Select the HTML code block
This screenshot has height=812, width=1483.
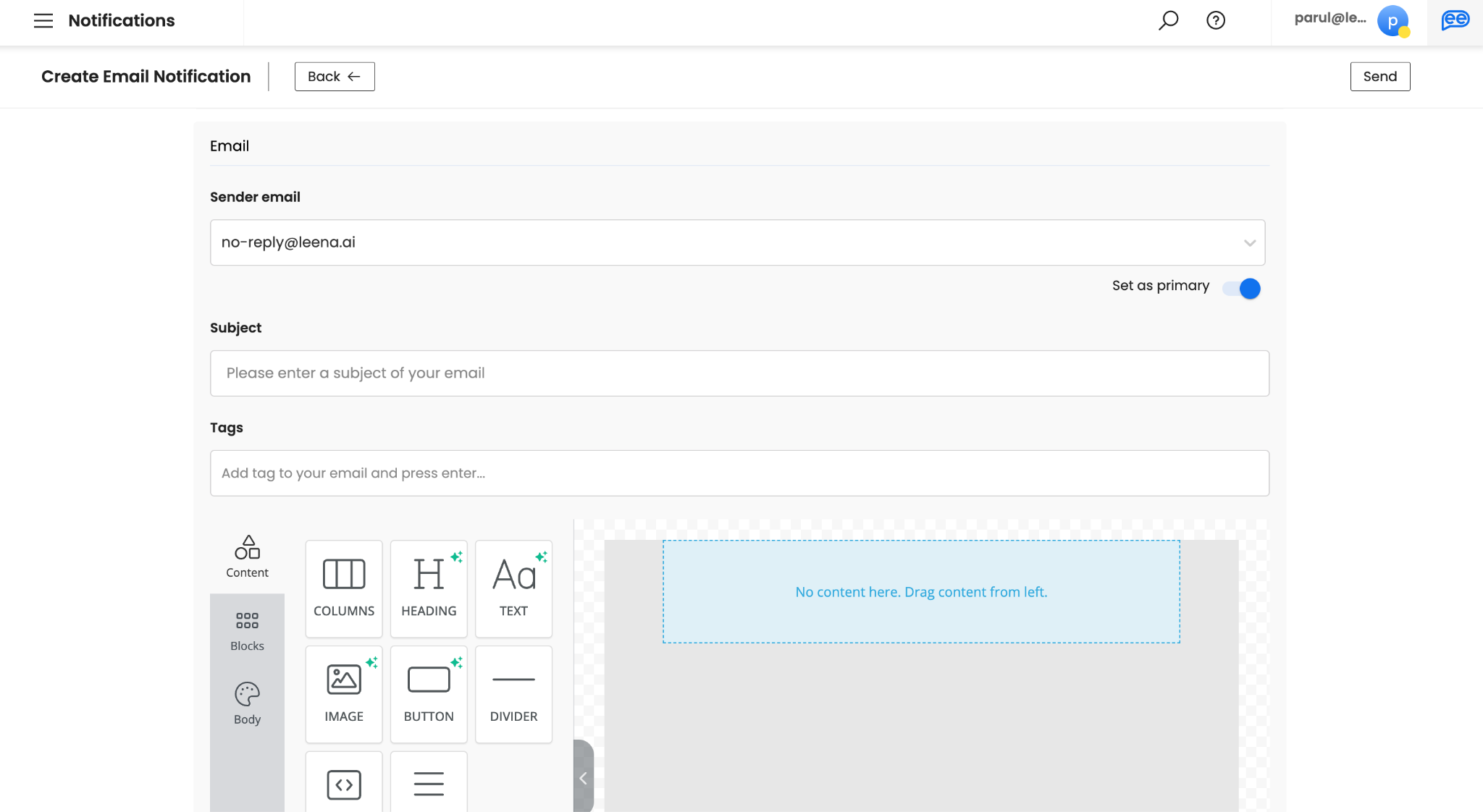344,784
